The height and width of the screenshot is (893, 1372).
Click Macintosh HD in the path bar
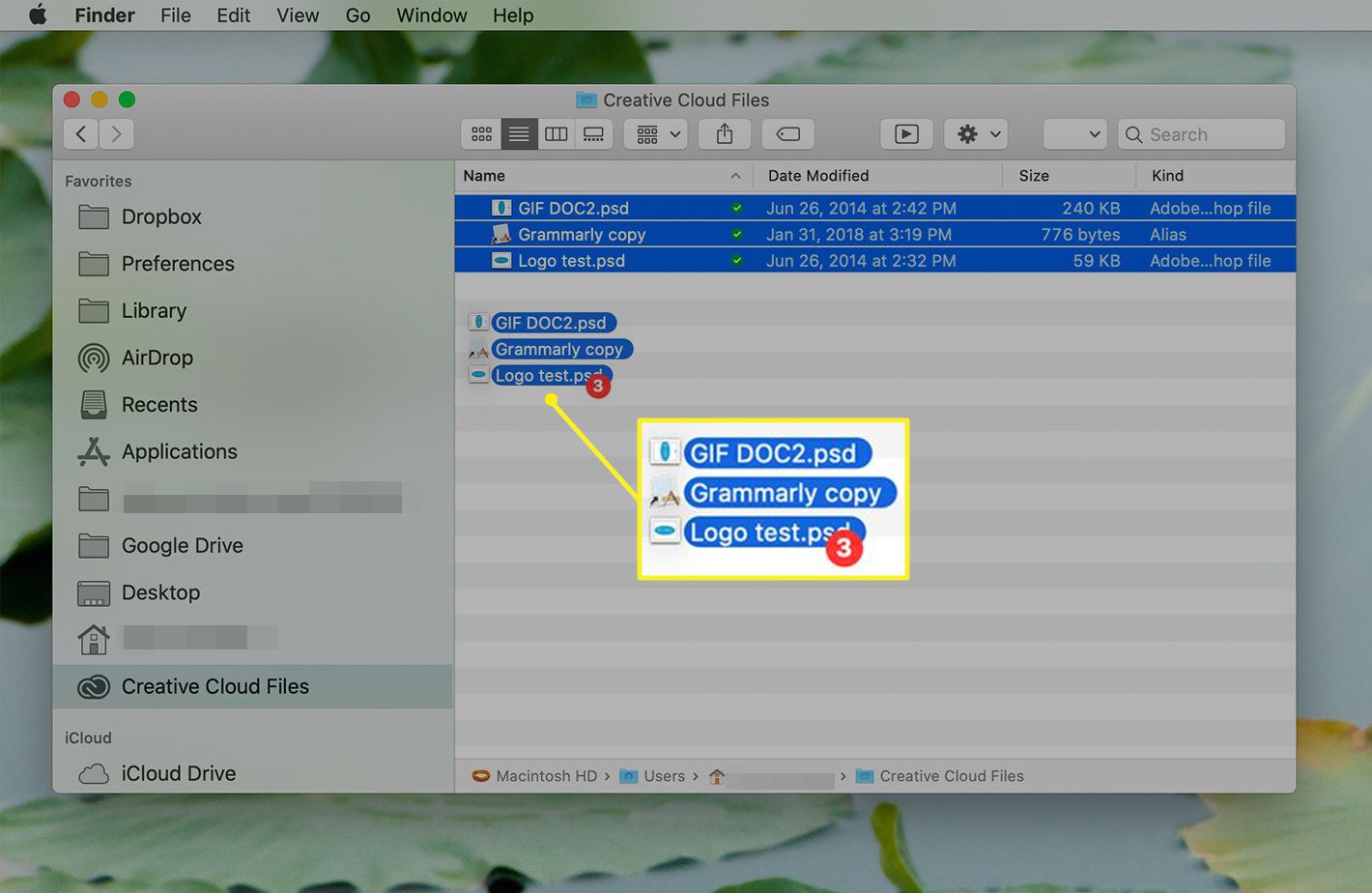pyautogui.click(x=534, y=776)
